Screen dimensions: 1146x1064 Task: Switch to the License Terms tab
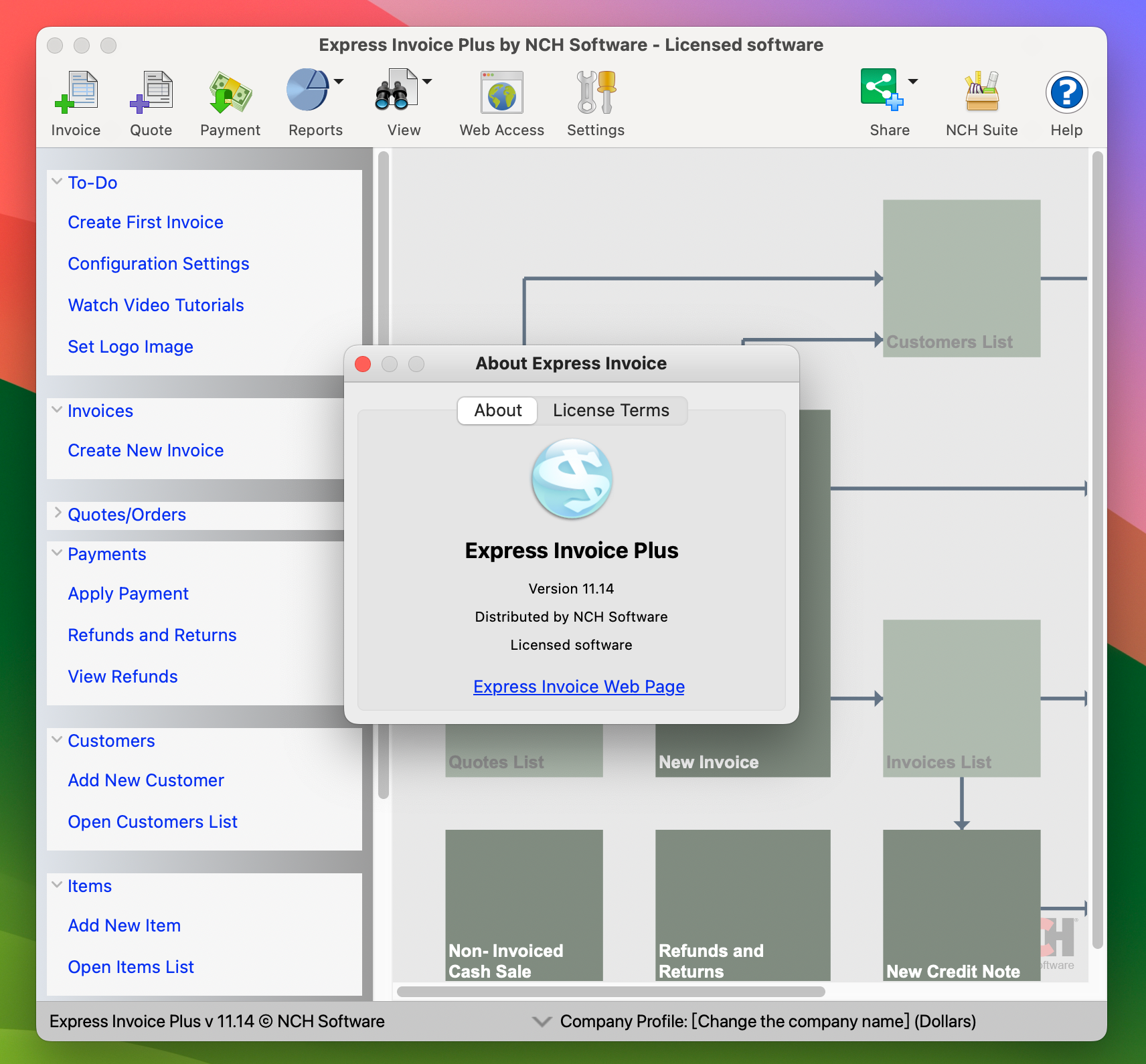click(611, 410)
